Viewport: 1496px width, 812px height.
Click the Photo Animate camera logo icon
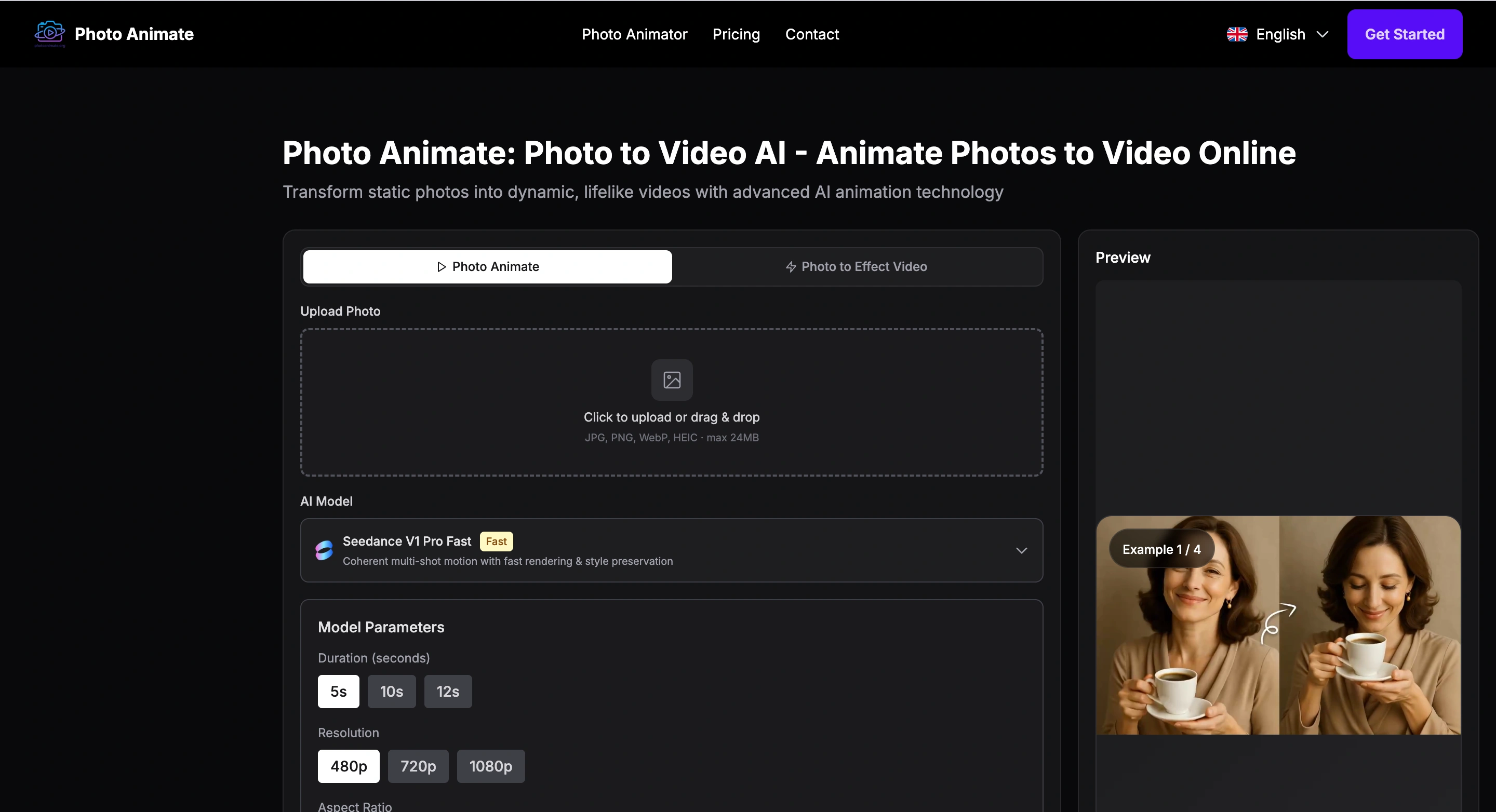(x=50, y=33)
